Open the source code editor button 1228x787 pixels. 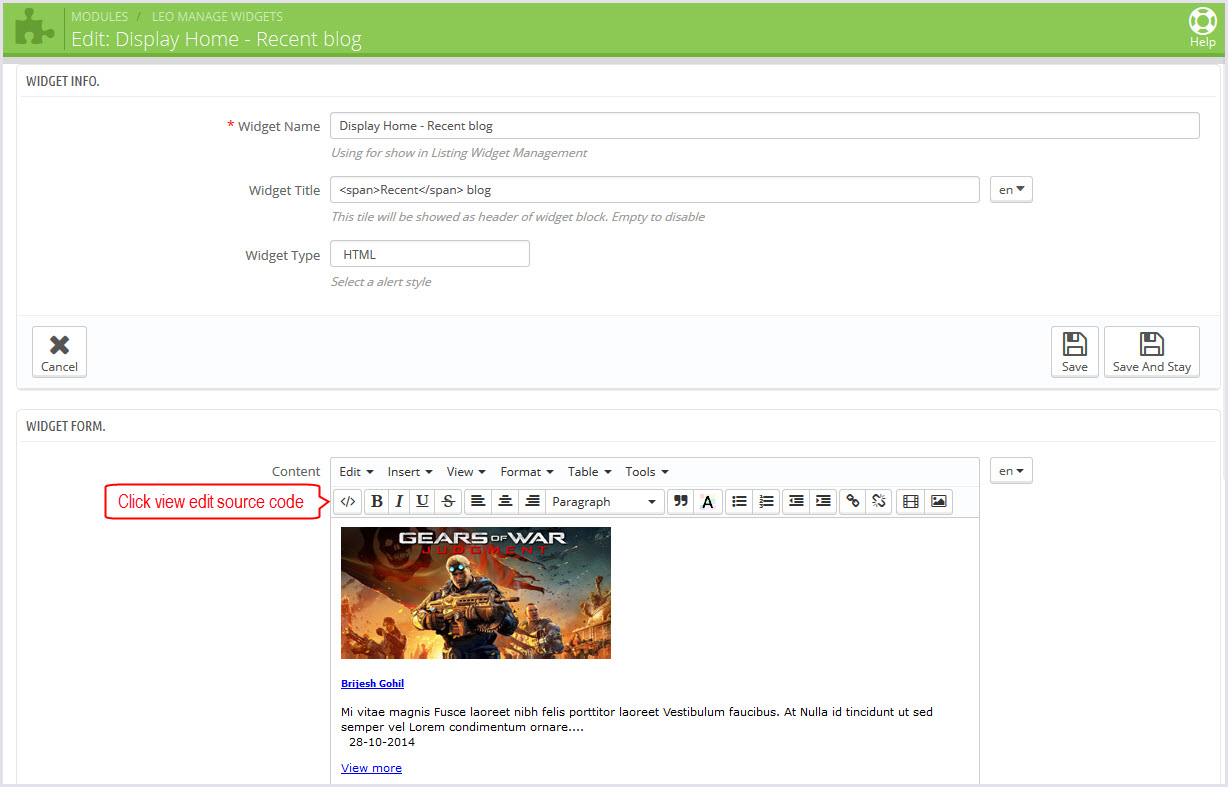point(348,501)
